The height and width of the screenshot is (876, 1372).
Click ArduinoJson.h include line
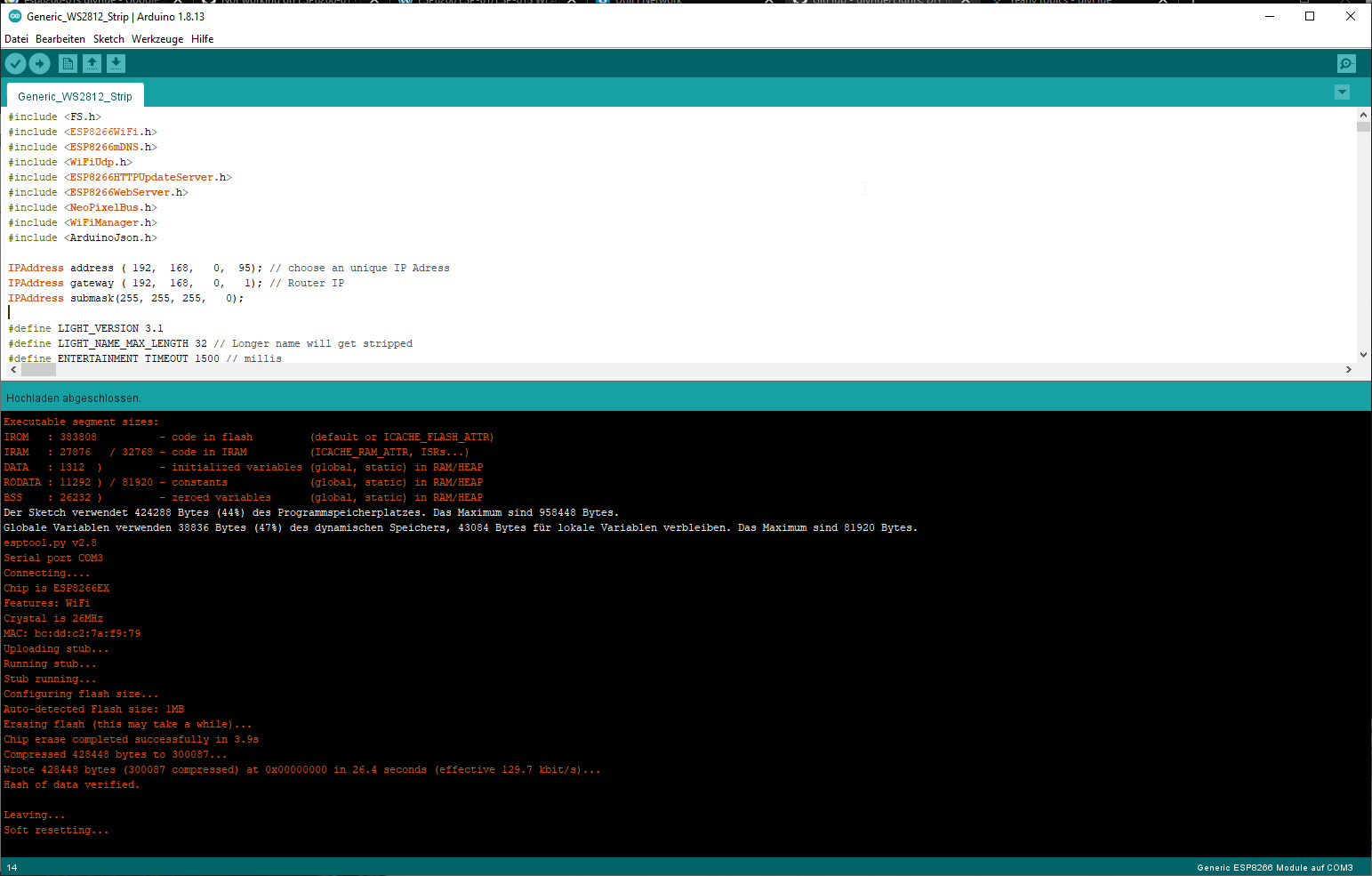point(83,237)
